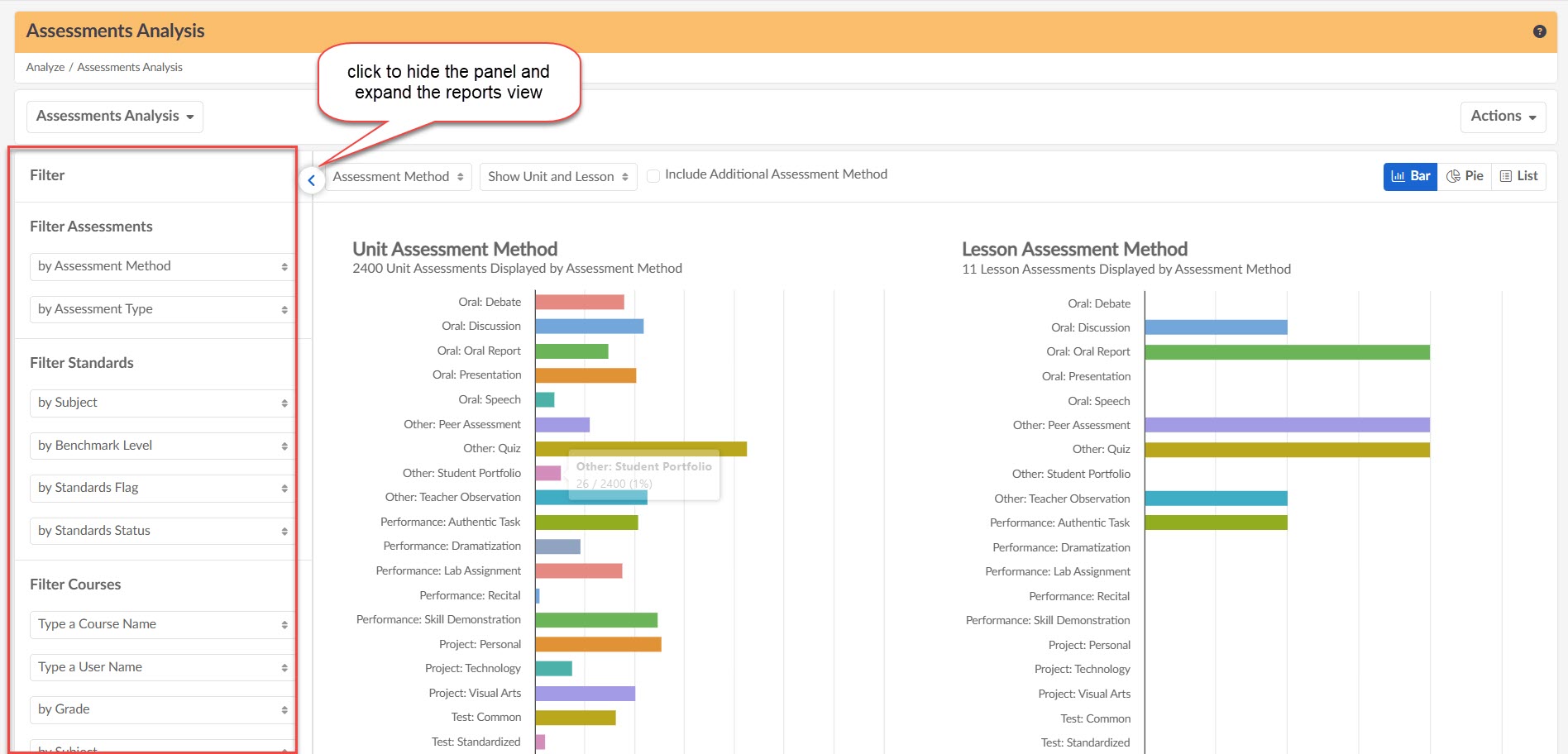The width and height of the screenshot is (1568, 754).
Task: Click the Type a Course Name field
Action: [x=162, y=624]
